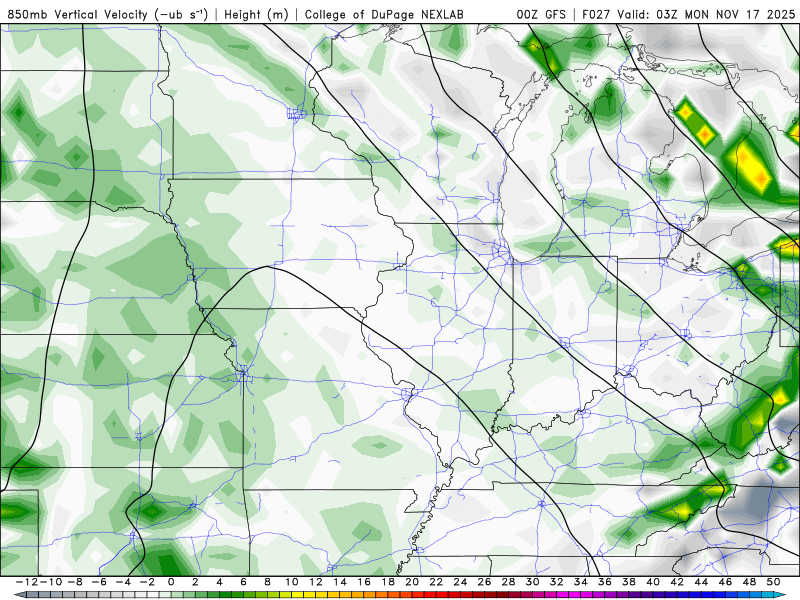
Task: Click the colorbar value label "50"
Action: pyautogui.click(x=773, y=582)
